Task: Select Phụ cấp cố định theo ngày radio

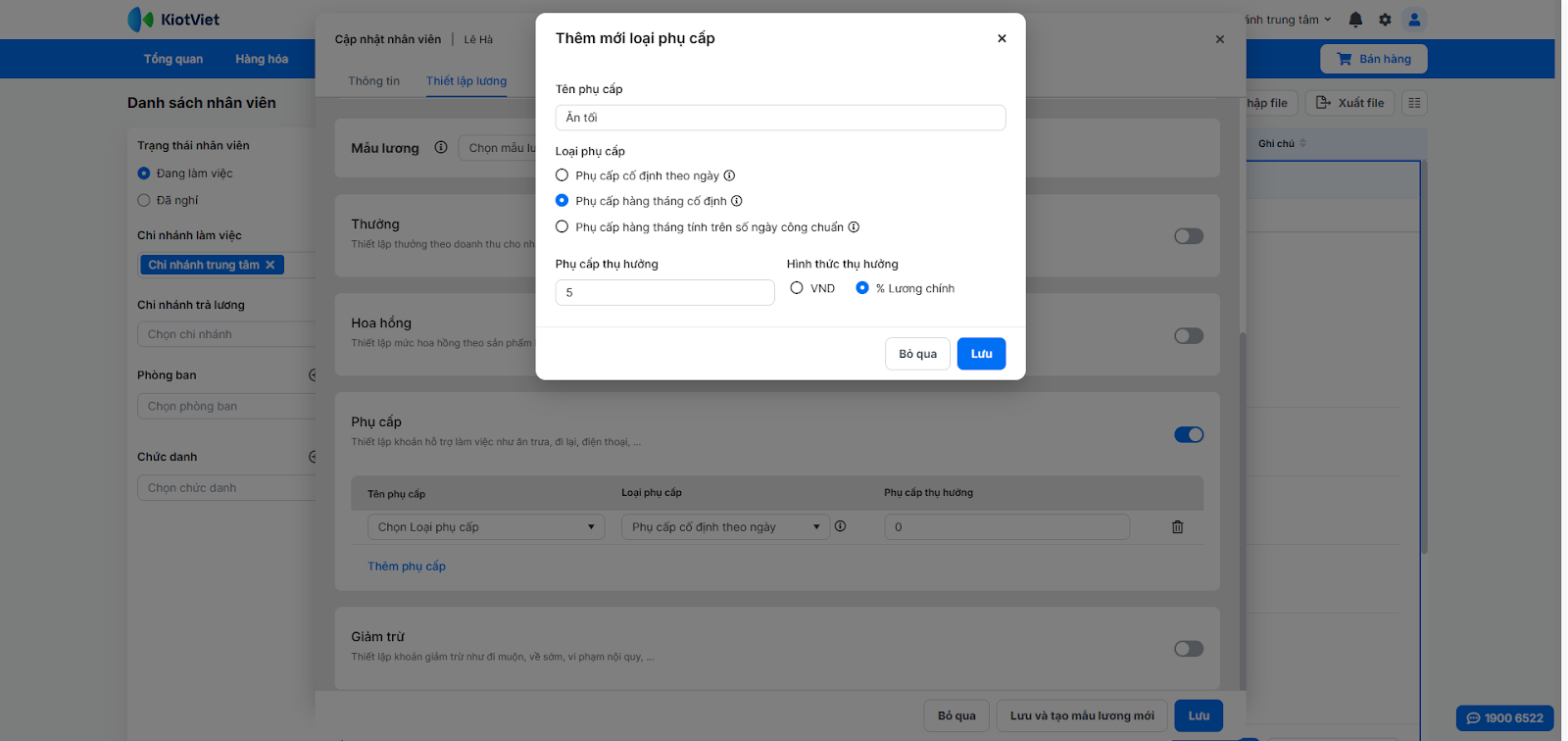Action: [x=562, y=175]
